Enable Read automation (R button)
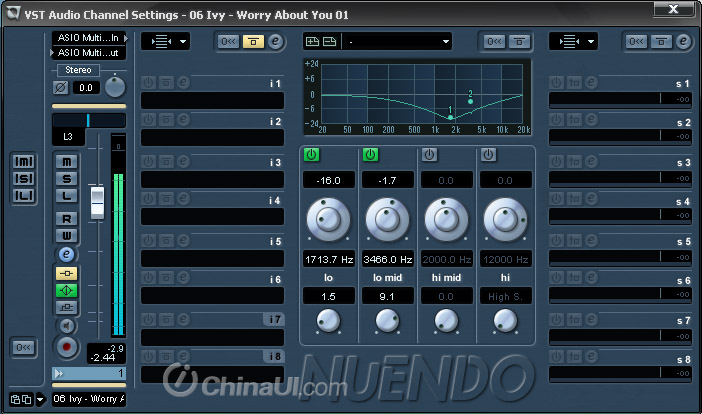This screenshot has height=414, width=702. [67, 218]
